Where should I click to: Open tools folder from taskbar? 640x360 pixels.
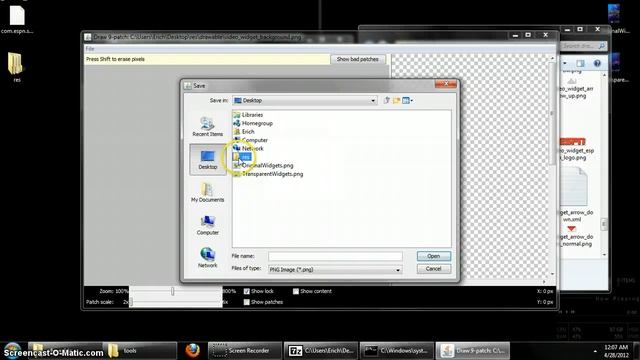click(140, 351)
